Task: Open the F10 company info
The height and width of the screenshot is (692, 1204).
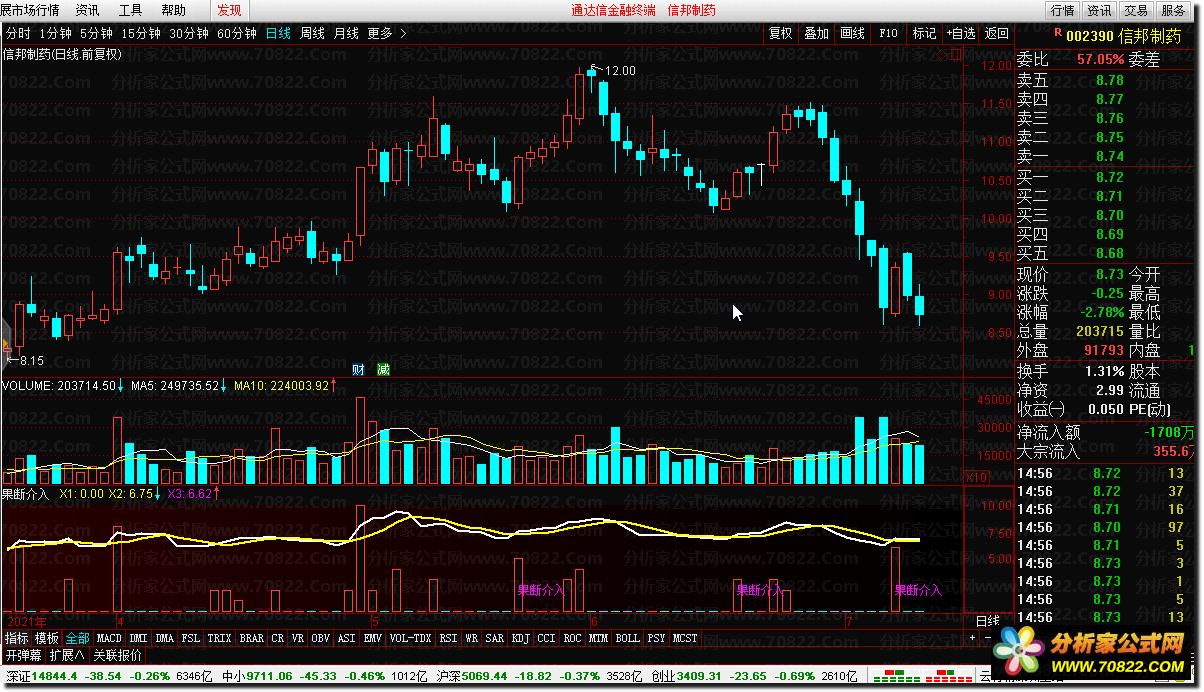Action: 888,33
